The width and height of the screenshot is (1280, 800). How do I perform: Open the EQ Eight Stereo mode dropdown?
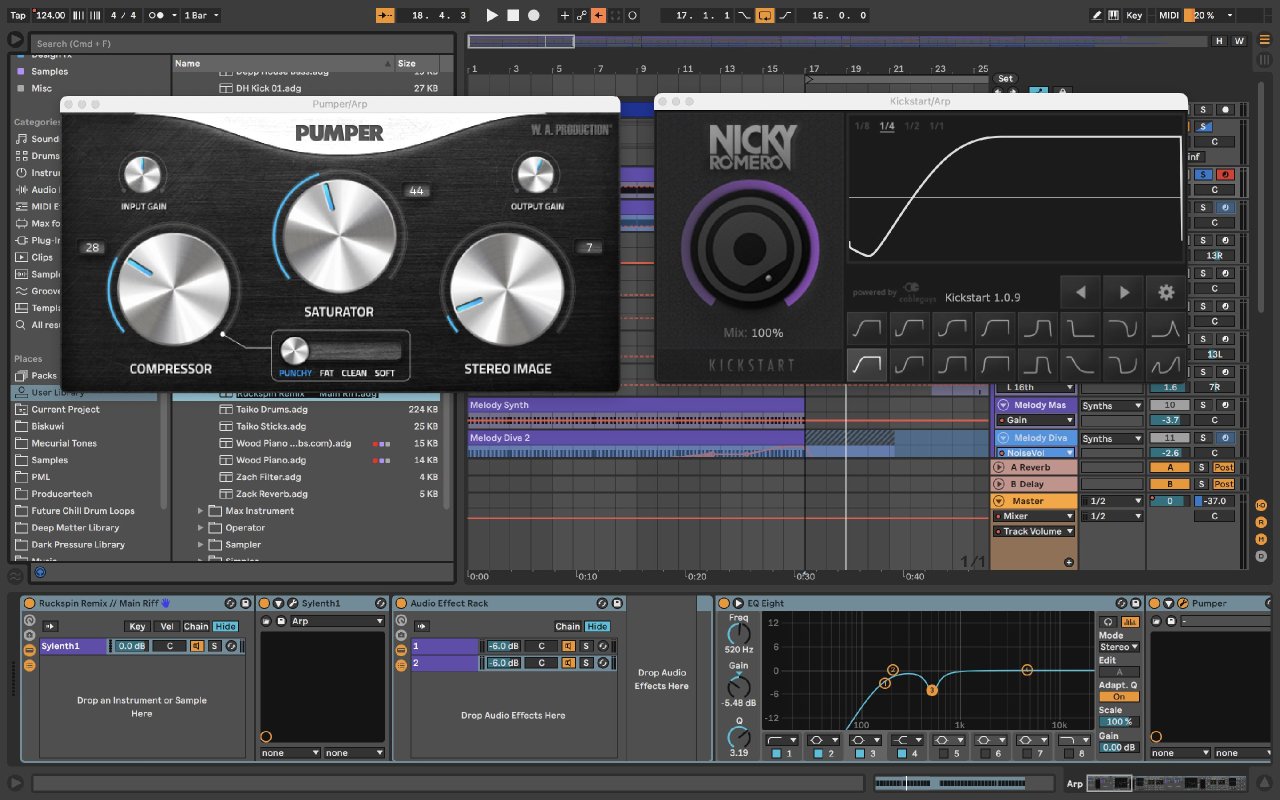click(x=1118, y=647)
